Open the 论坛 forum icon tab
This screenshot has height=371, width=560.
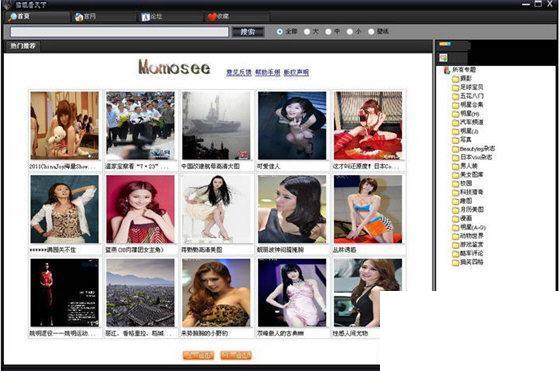pyautogui.click(x=151, y=17)
